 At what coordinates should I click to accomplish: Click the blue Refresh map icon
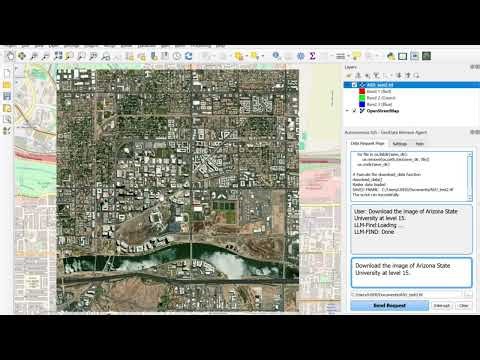(189, 56)
